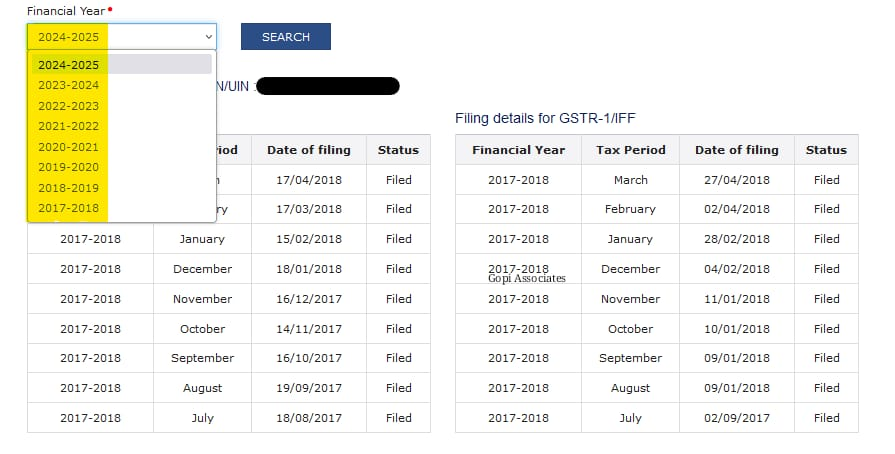Click Status column header in left table

[398, 150]
